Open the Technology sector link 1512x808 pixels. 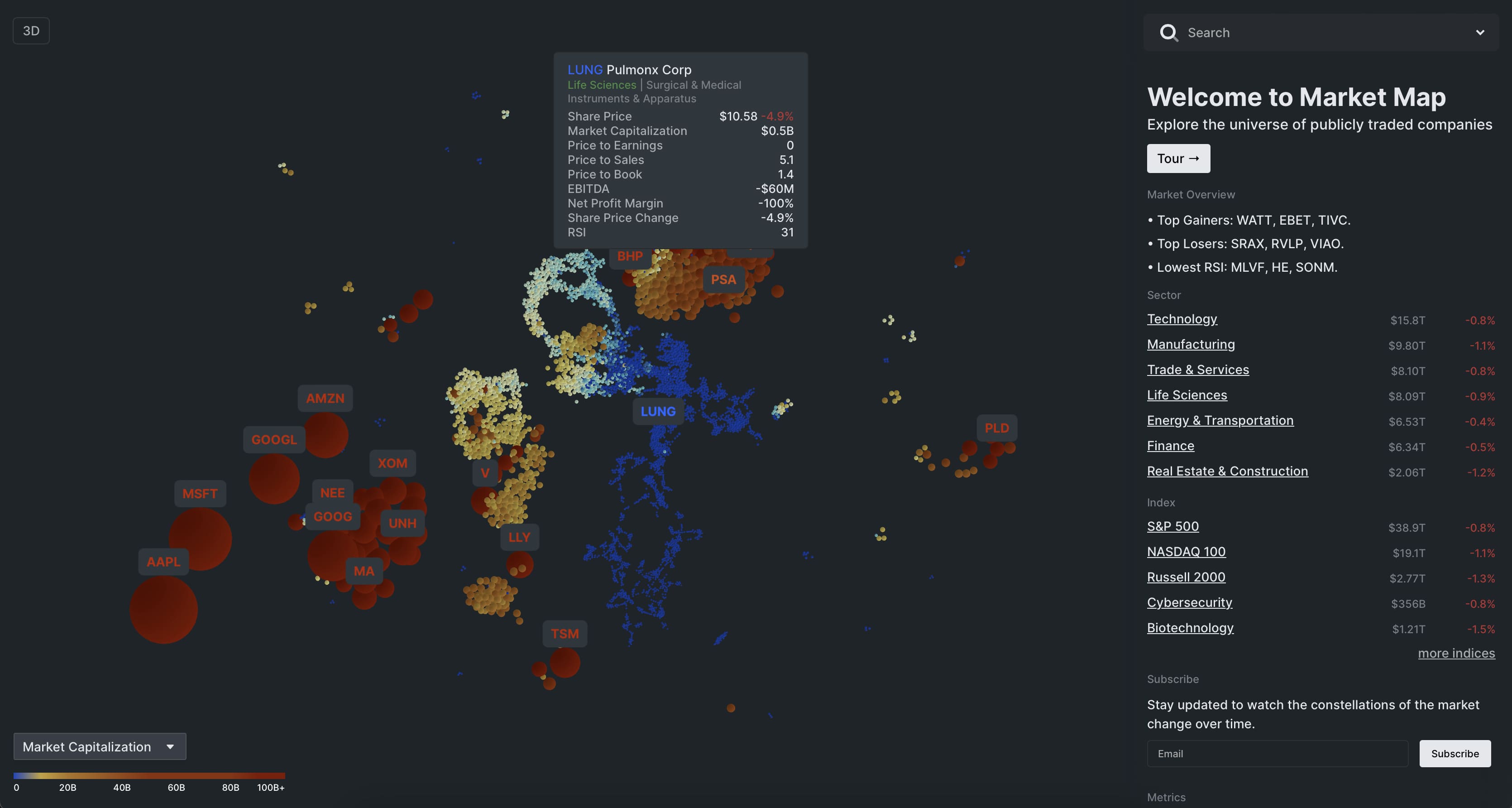point(1182,319)
